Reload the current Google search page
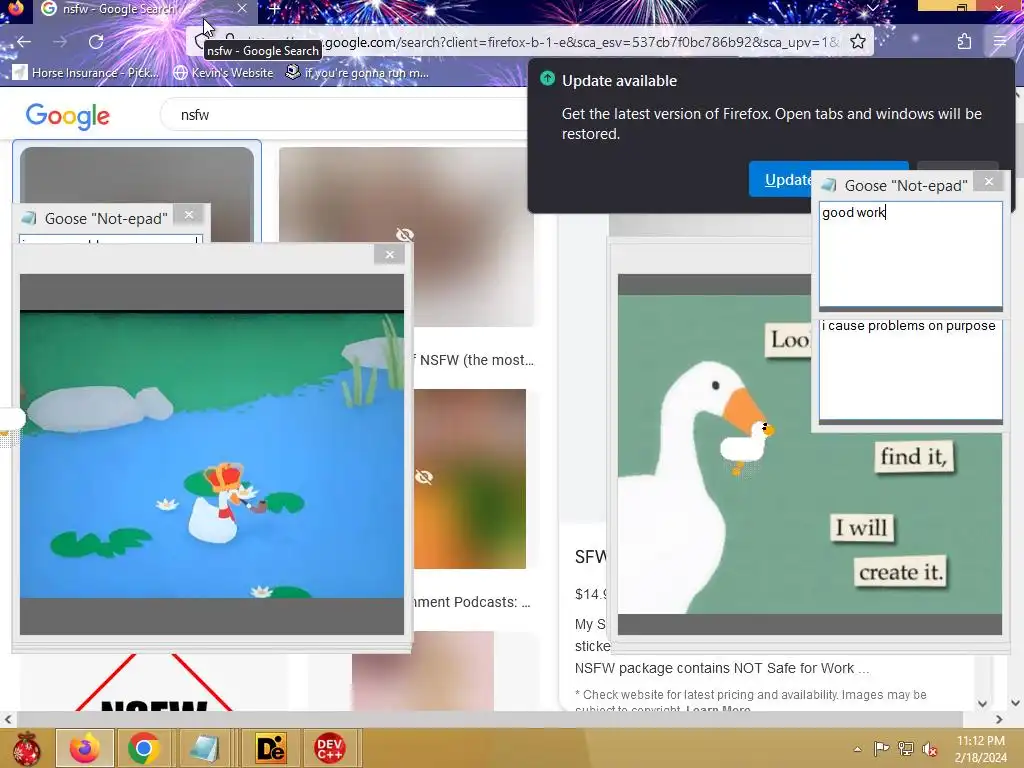Viewport: 1024px width, 768px height. [x=96, y=42]
